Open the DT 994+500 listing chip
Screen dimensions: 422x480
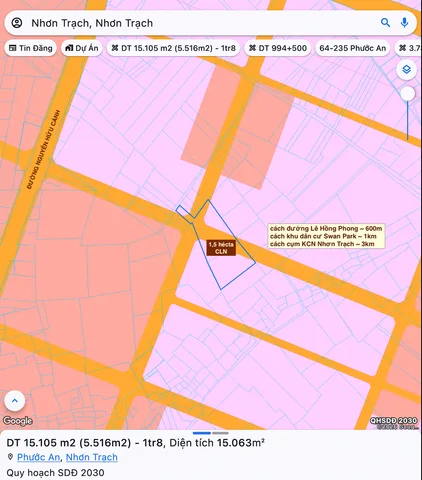click(278, 48)
